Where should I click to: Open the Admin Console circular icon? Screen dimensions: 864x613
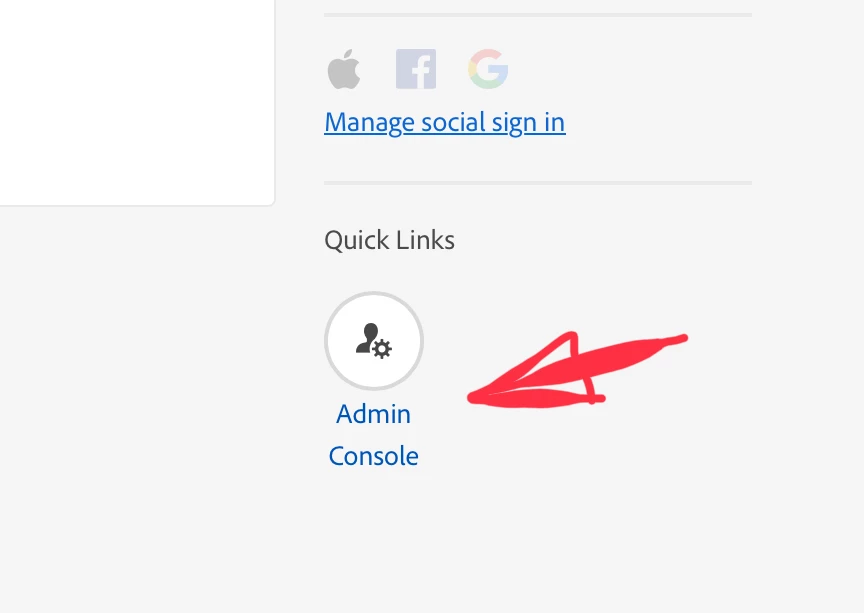pos(374,341)
